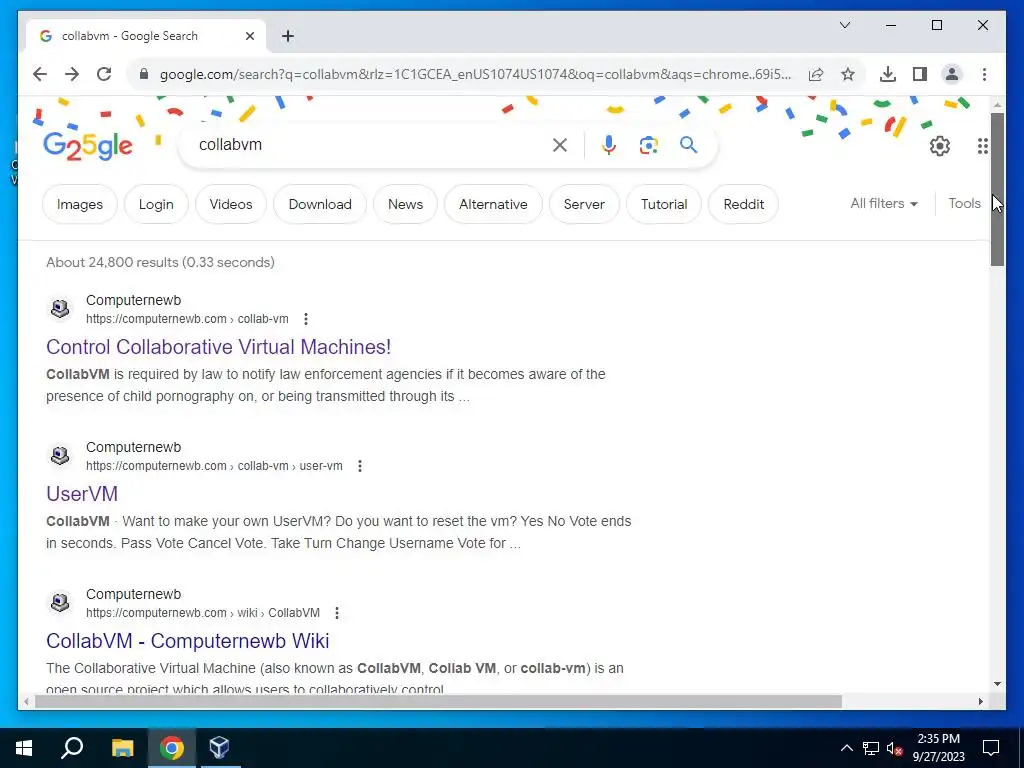Open the Chrome three-dot menu
Viewport: 1024px width, 768px height.
point(984,74)
